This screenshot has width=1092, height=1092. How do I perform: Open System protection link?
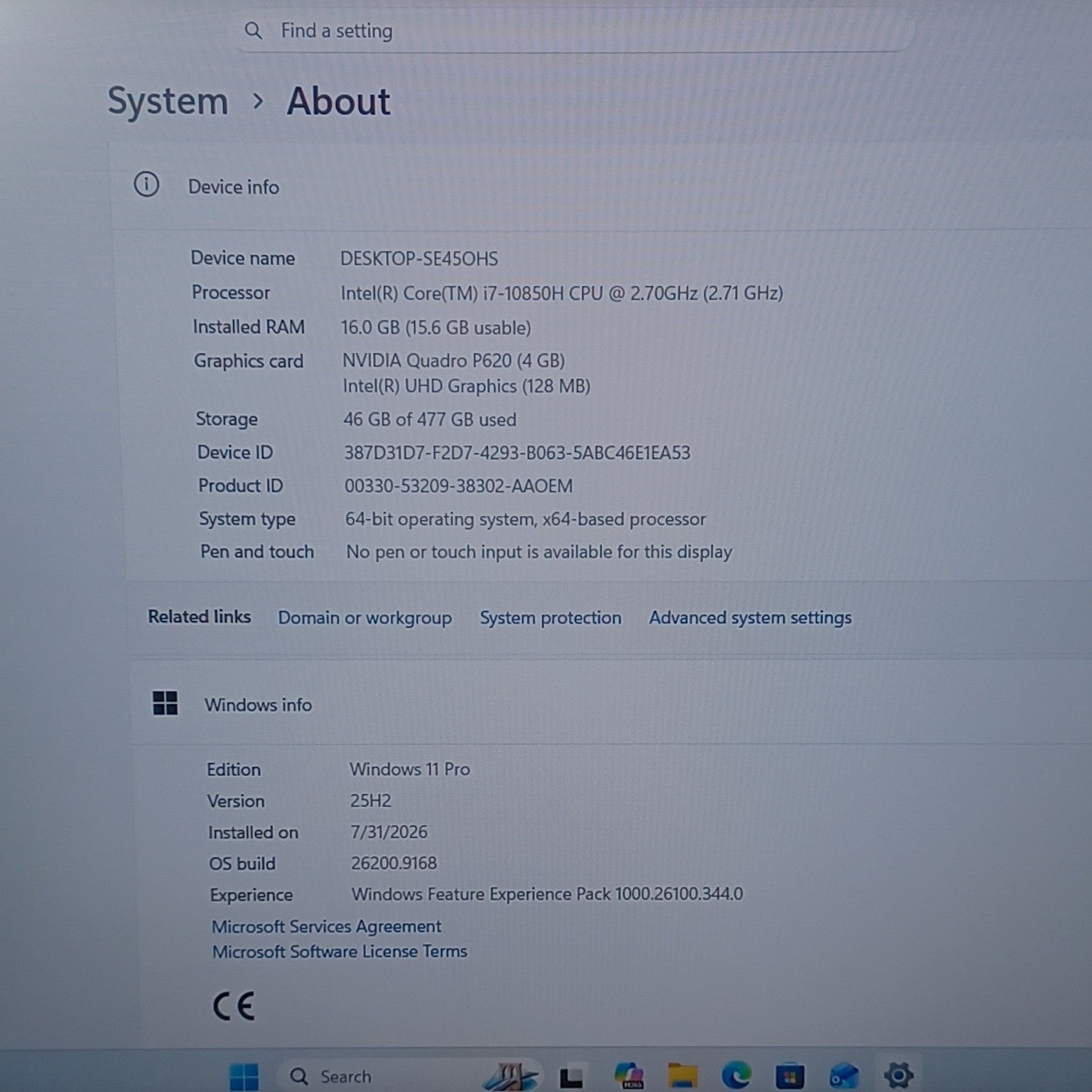(x=550, y=618)
